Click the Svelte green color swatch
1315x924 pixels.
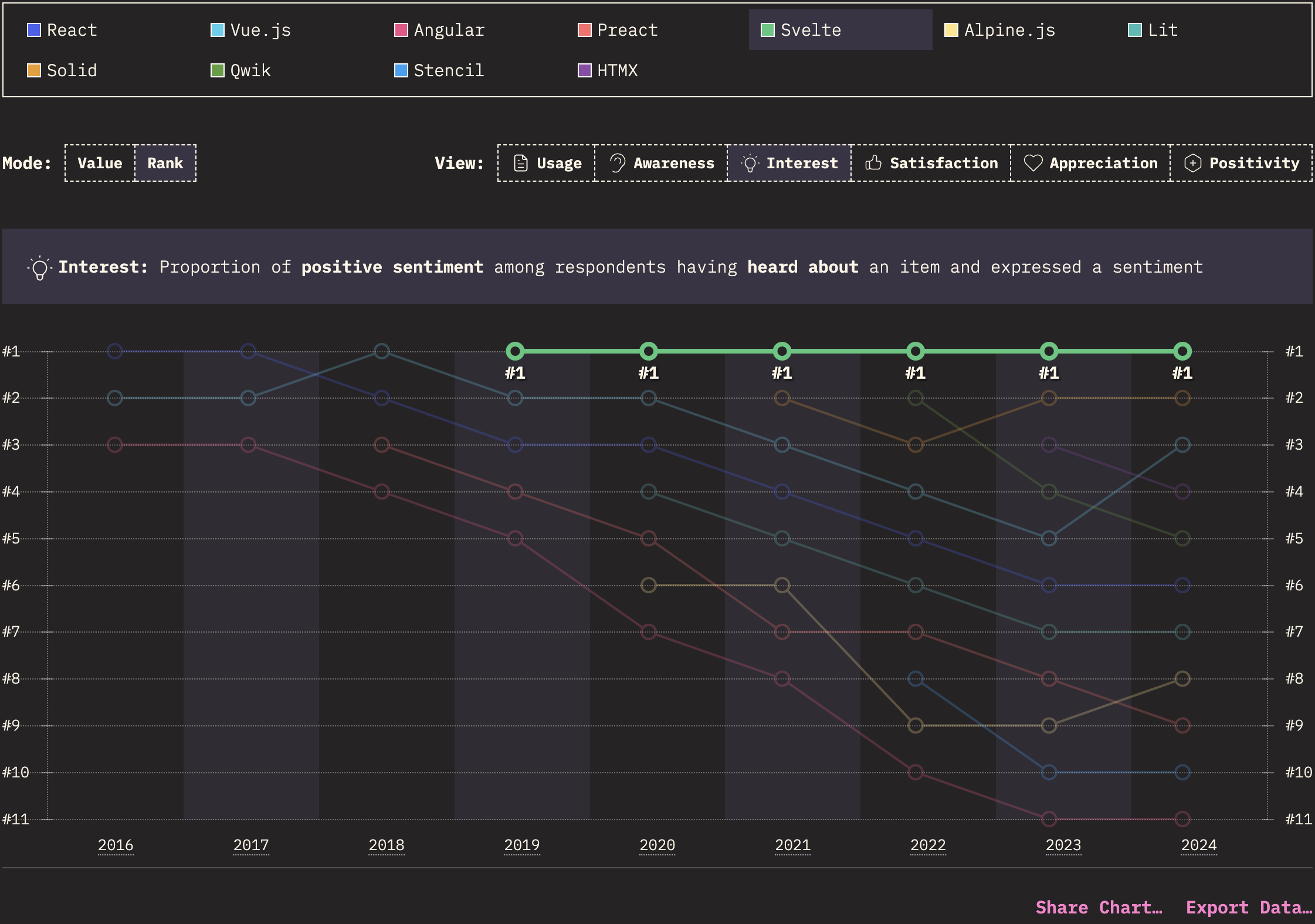pyautogui.click(x=768, y=30)
